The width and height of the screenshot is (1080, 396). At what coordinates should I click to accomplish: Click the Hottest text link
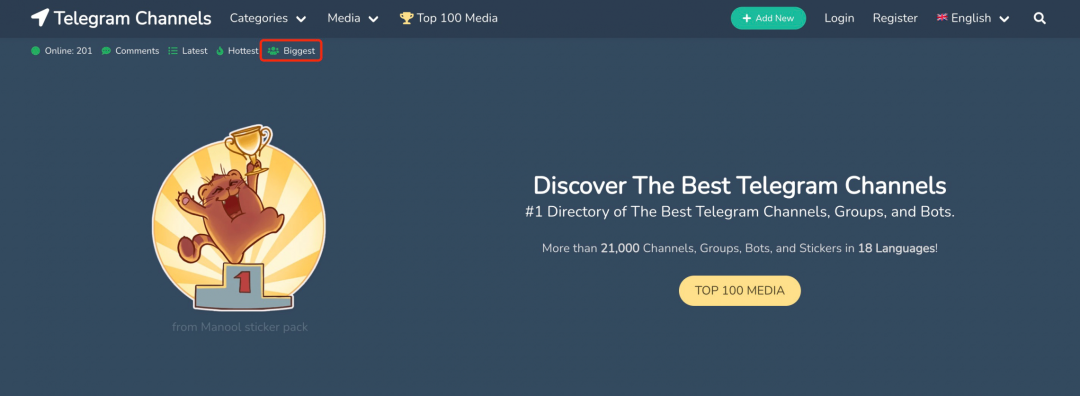pos(243,51)
